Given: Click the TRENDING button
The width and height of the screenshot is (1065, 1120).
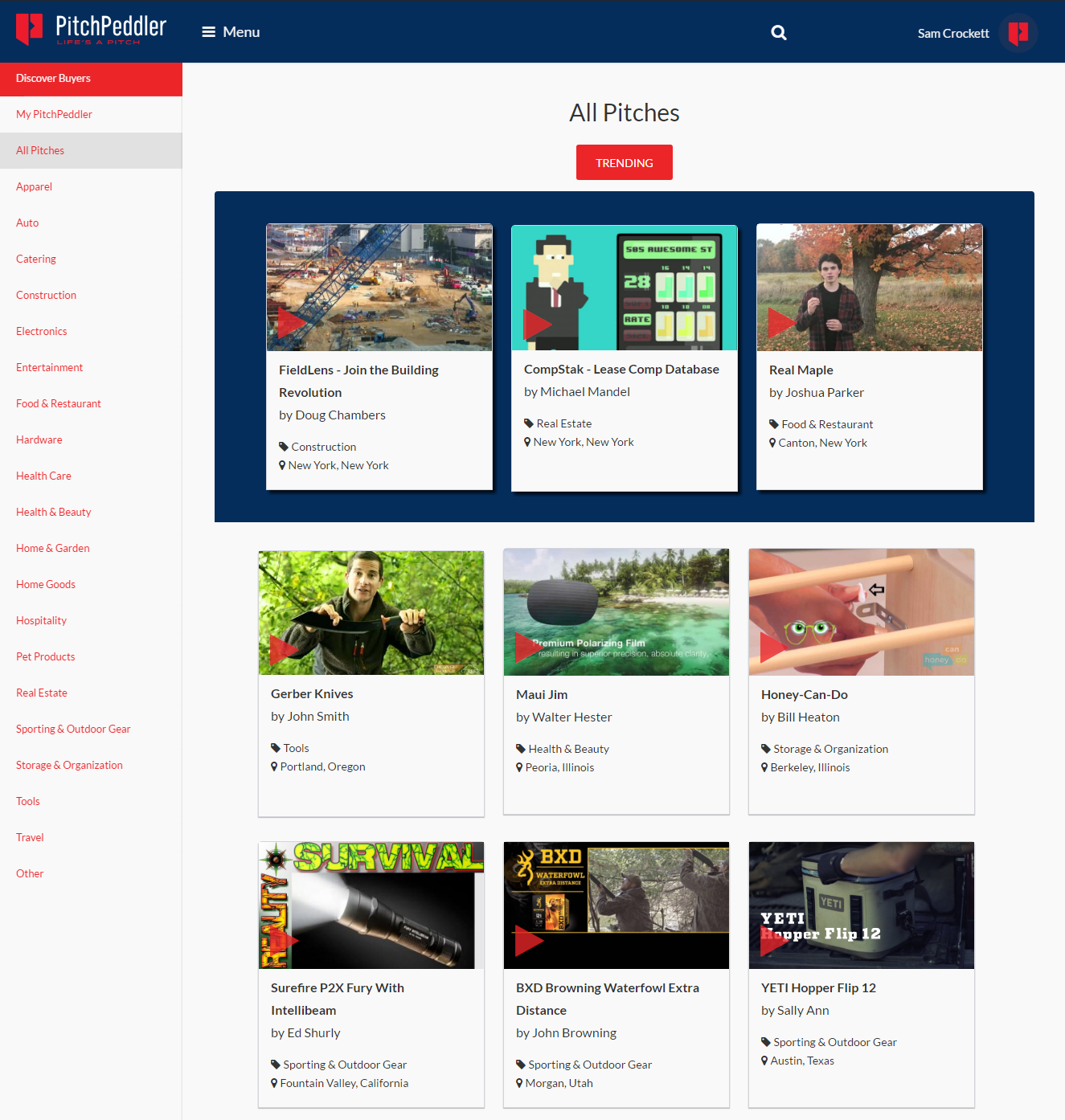Looking at the screenshot, I should click(625, 162).
